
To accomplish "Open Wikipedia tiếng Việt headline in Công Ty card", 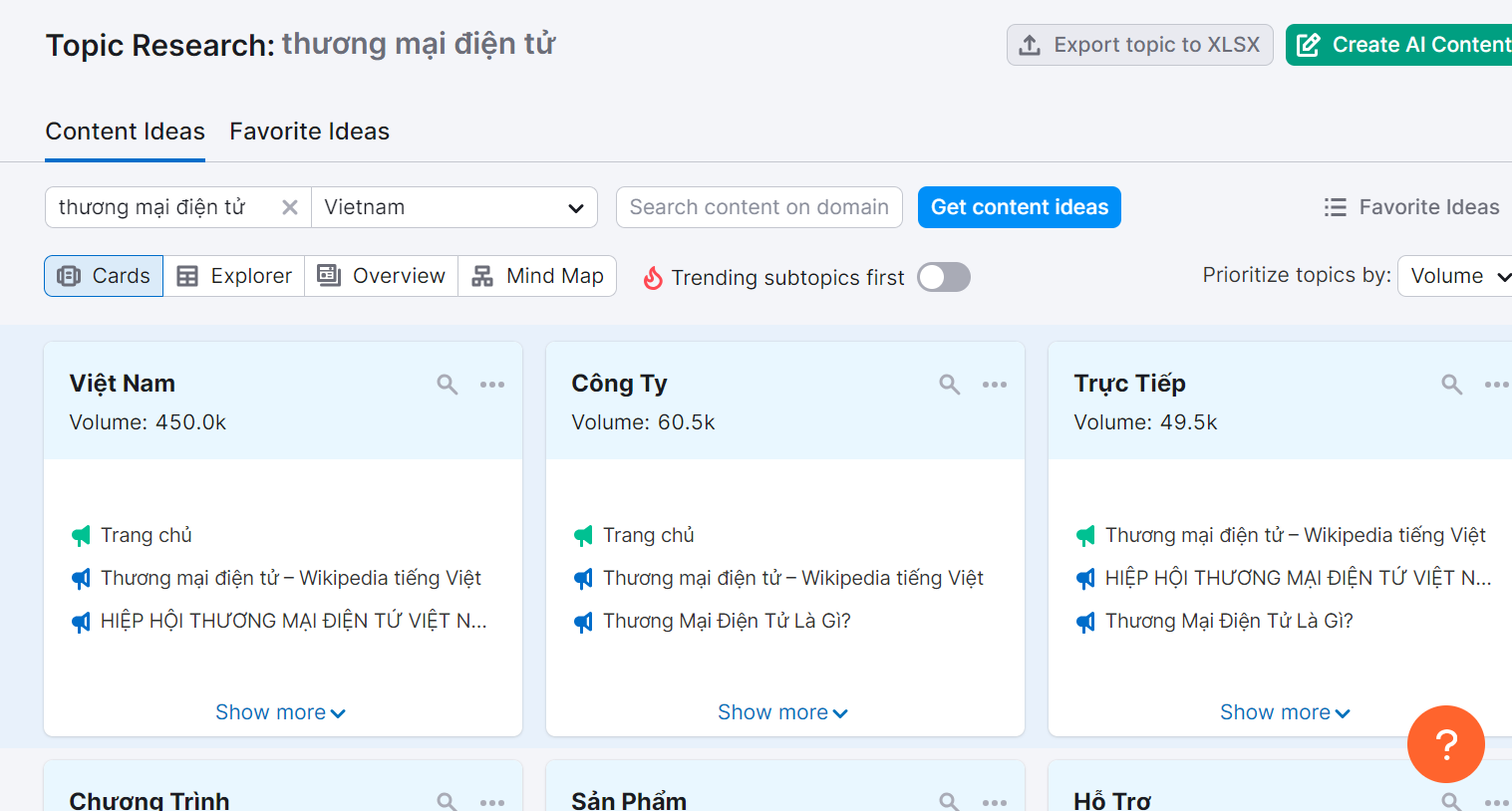I will click(793, 578).
